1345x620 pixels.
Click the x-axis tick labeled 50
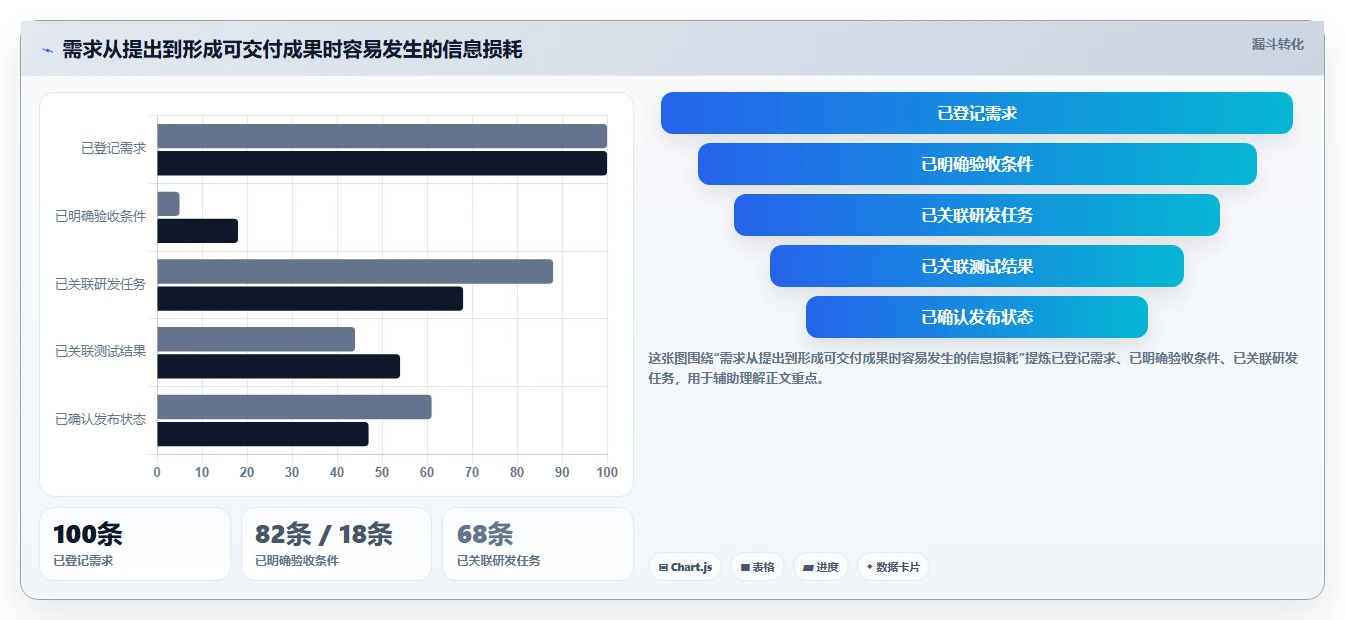[382, 472]
